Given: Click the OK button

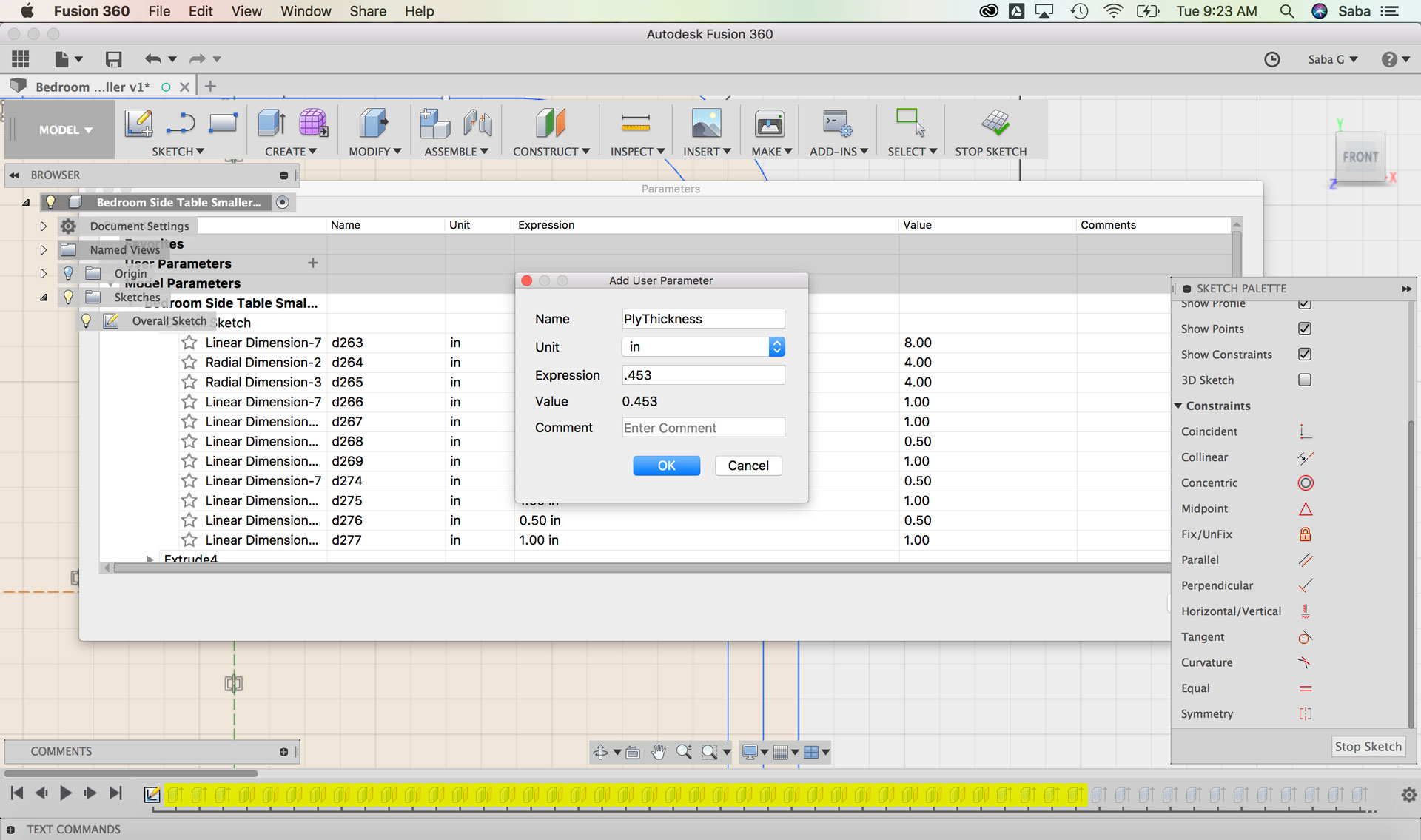Looking at the screenshot, I should tap(666, 466).
